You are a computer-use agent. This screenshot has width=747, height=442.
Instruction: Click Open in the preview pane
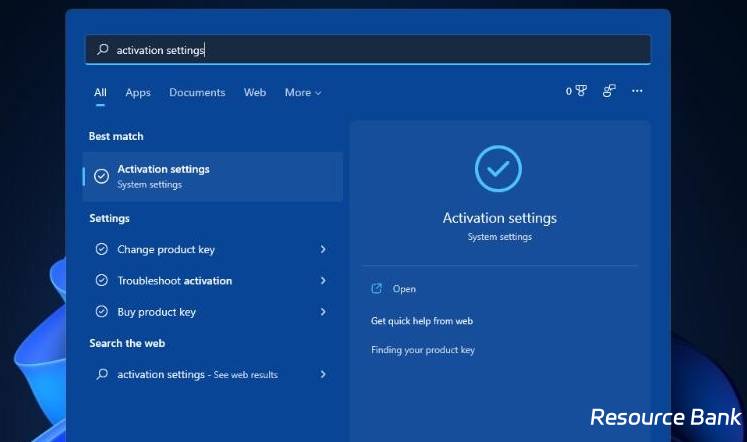coord(404,289)
